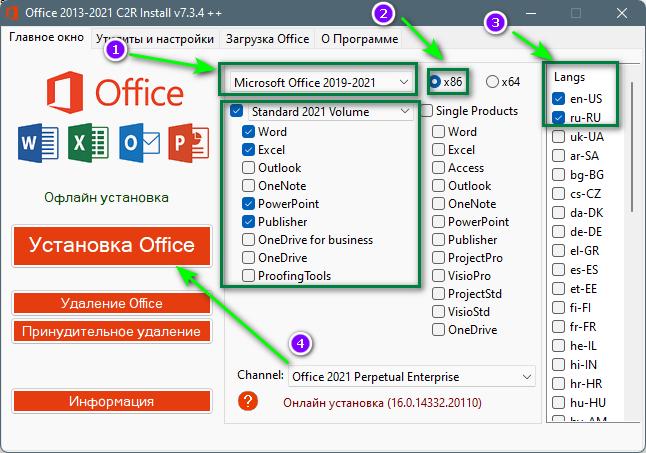
Task: Check Outlook under Single Products
Action: click(438, 186)
